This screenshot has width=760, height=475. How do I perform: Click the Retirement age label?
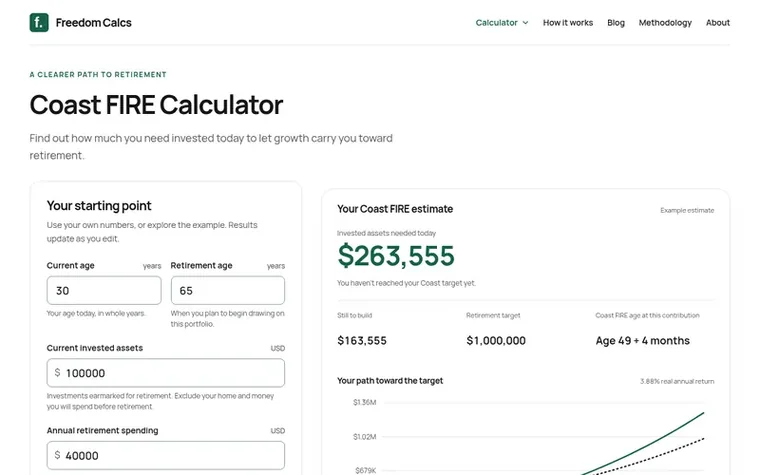click(x=201, y=266)
